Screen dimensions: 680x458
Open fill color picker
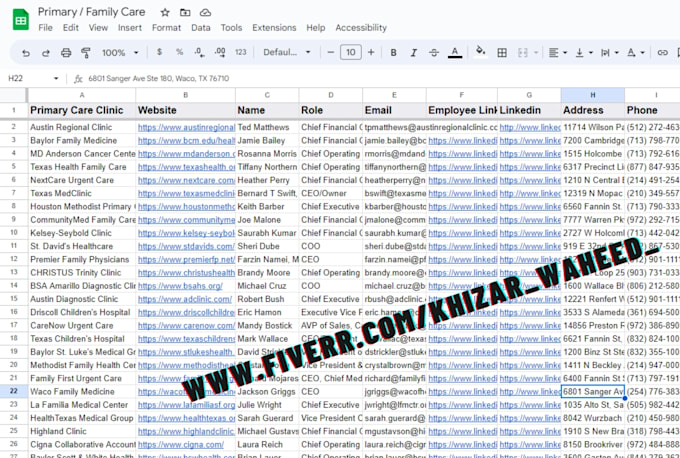(481, 52)
